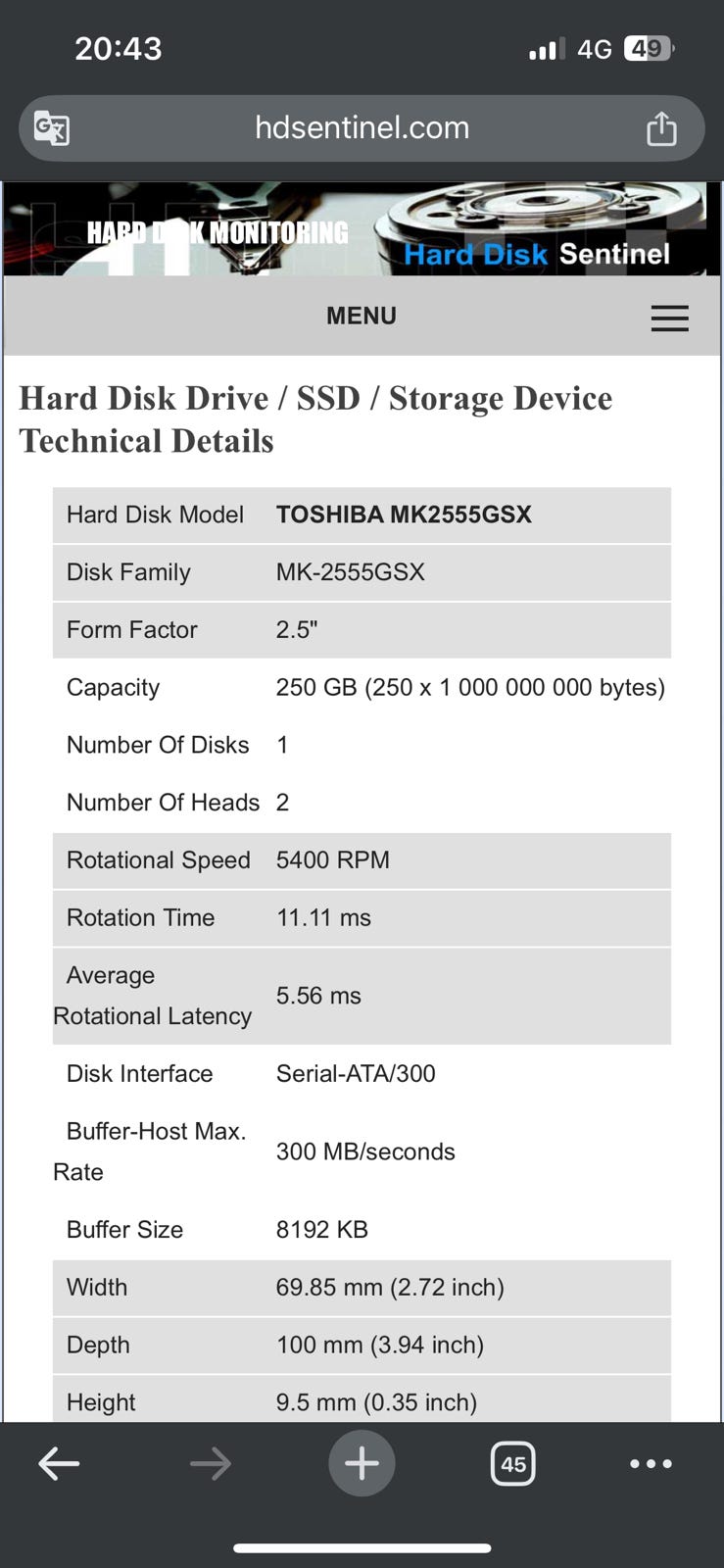This screenshot has height=1568, width=724.
Task: Open the tab switcher showing 45 tabs
Action: [512, 1464]
